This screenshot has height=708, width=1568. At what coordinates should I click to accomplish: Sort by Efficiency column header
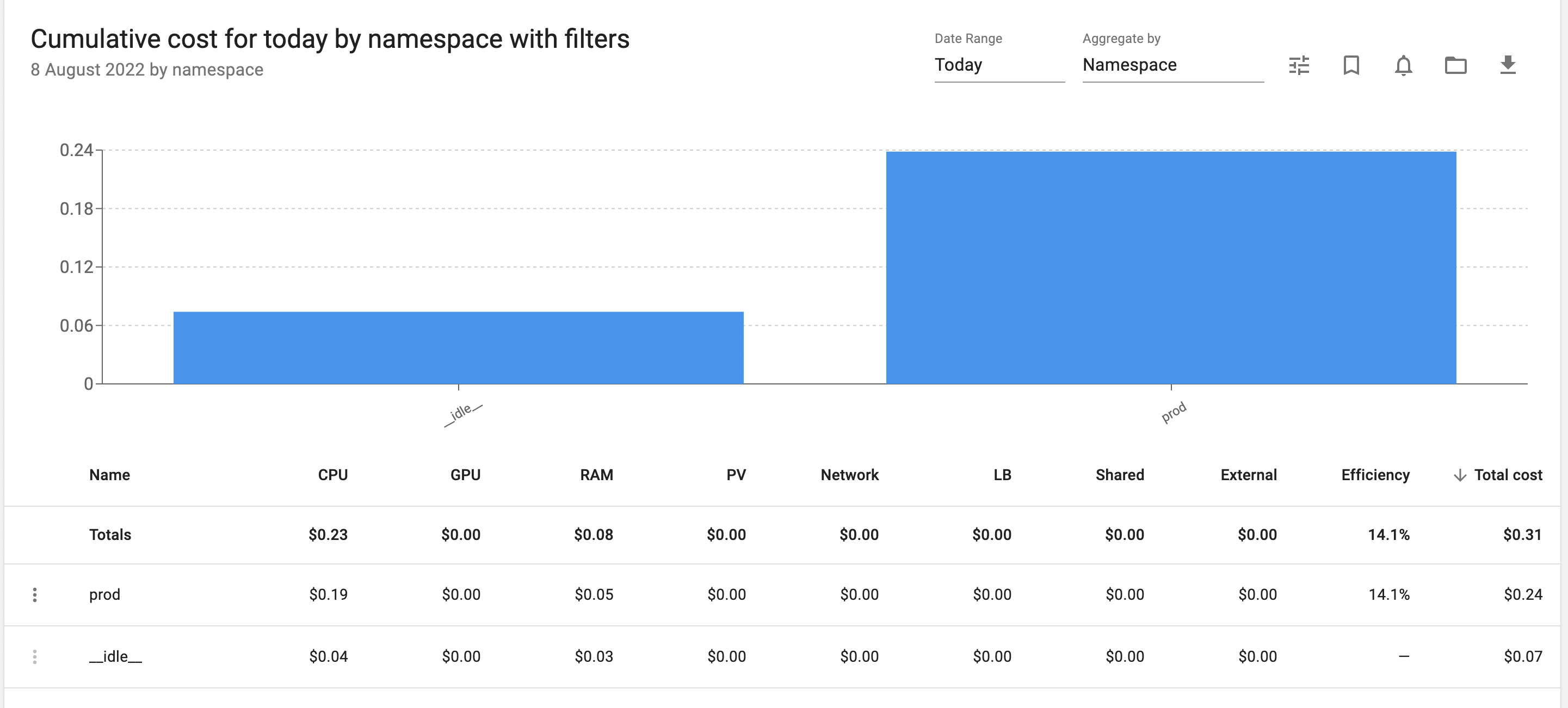(1375, 475)
